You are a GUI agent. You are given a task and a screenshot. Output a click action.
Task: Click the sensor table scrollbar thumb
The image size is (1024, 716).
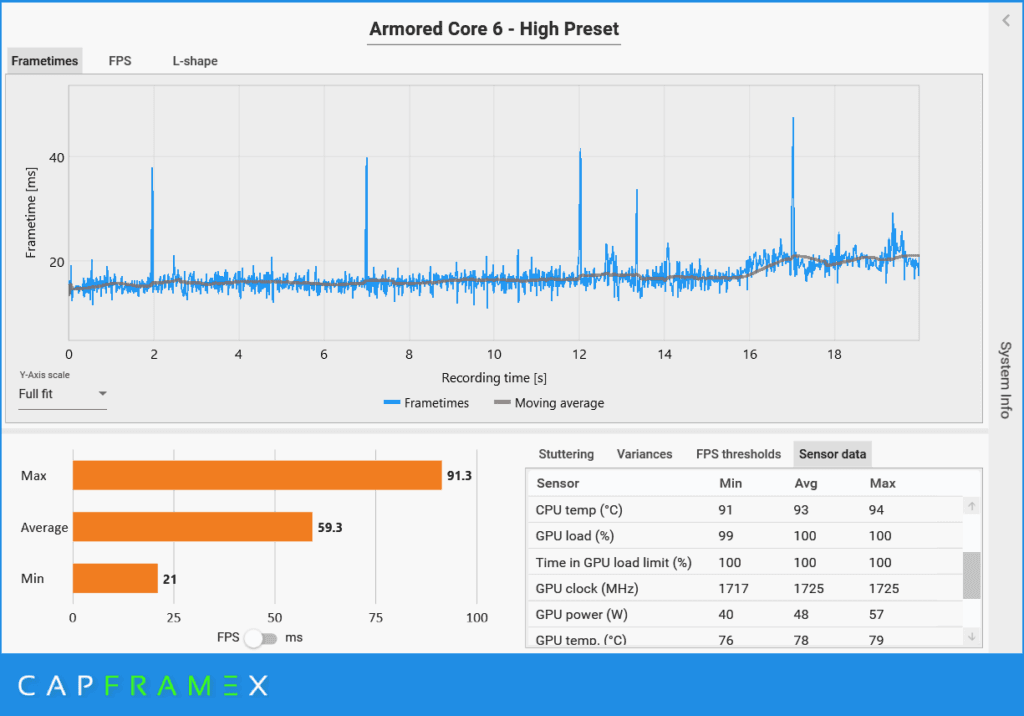pyautogui.click(x=972, y=575)
